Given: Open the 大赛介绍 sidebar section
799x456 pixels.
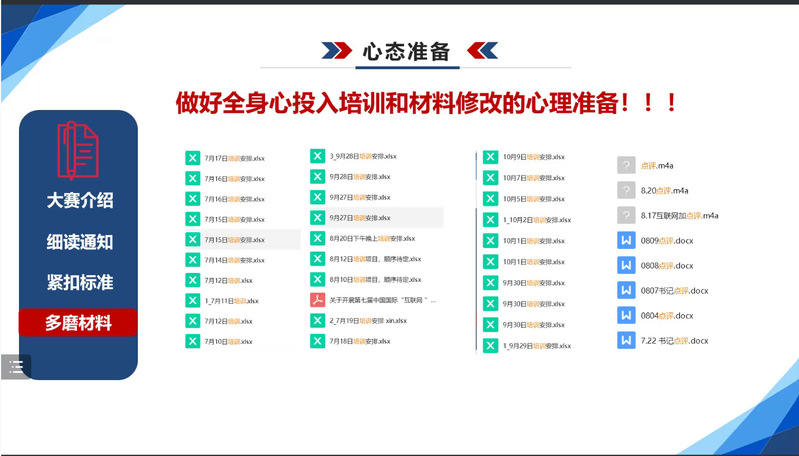Looking at the screenshot, I should tap(79, 200).
